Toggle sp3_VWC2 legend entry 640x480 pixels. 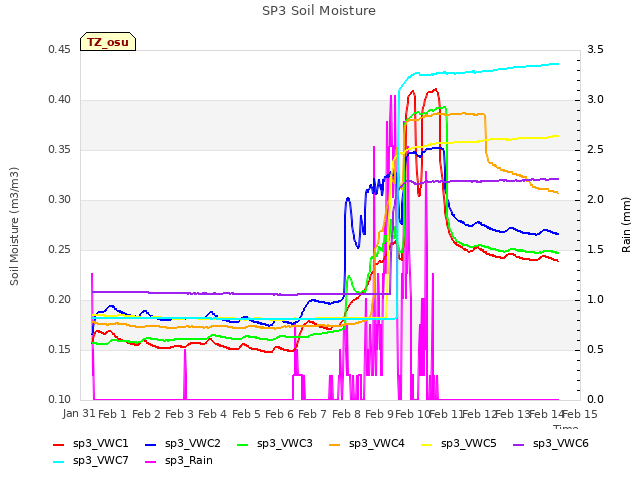click(x=183, y=443)
